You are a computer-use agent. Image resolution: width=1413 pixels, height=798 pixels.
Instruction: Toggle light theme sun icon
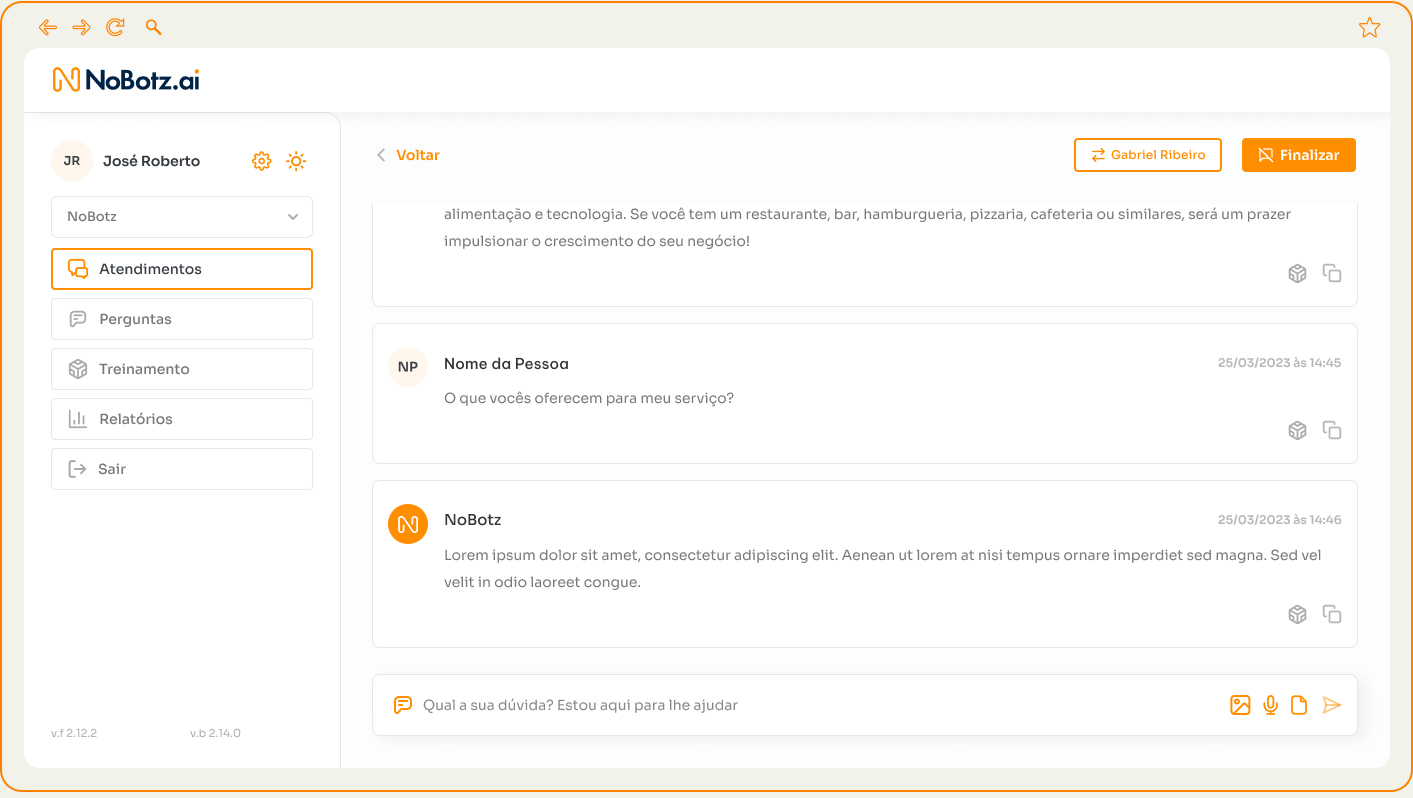296,161
